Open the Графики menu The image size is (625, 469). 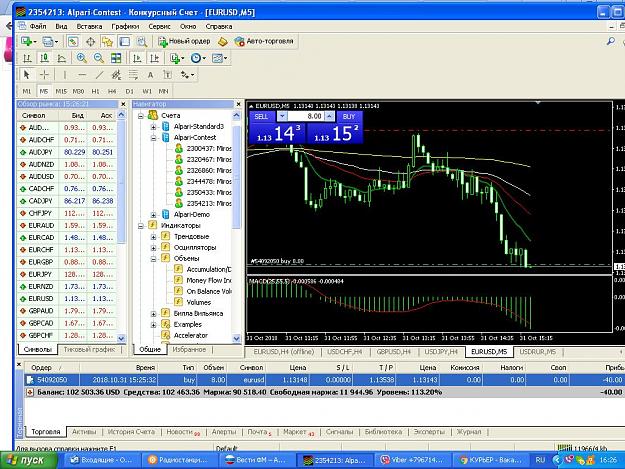click(125, 26)
